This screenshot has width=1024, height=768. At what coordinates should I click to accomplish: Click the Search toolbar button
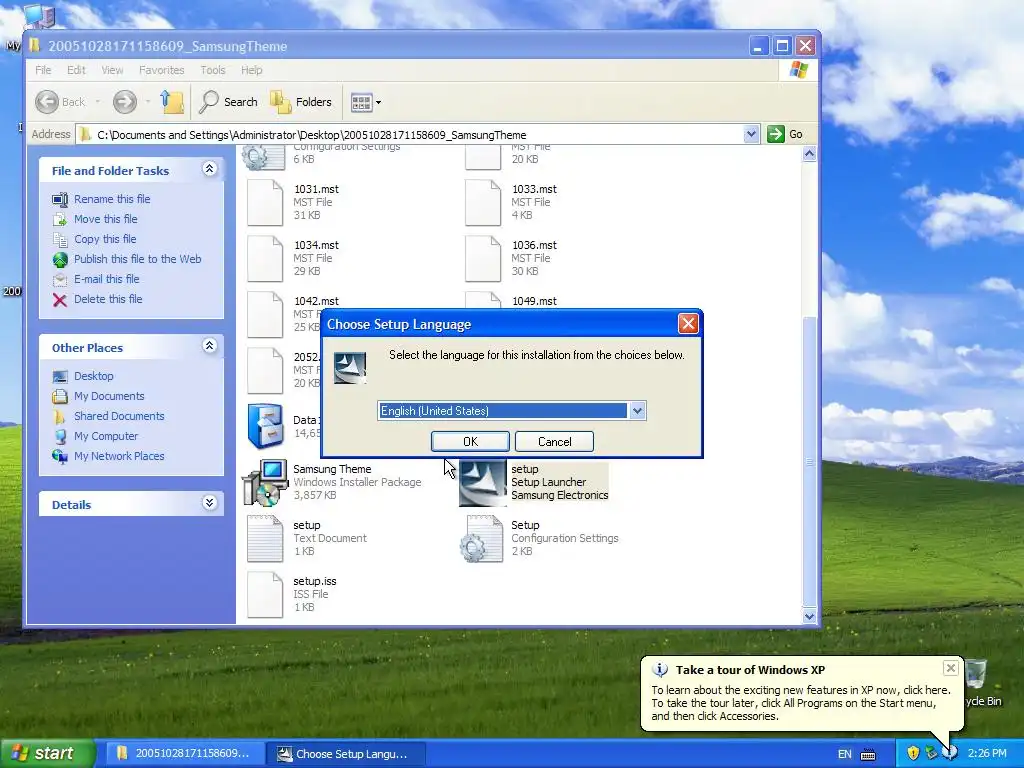click(229, 102)
